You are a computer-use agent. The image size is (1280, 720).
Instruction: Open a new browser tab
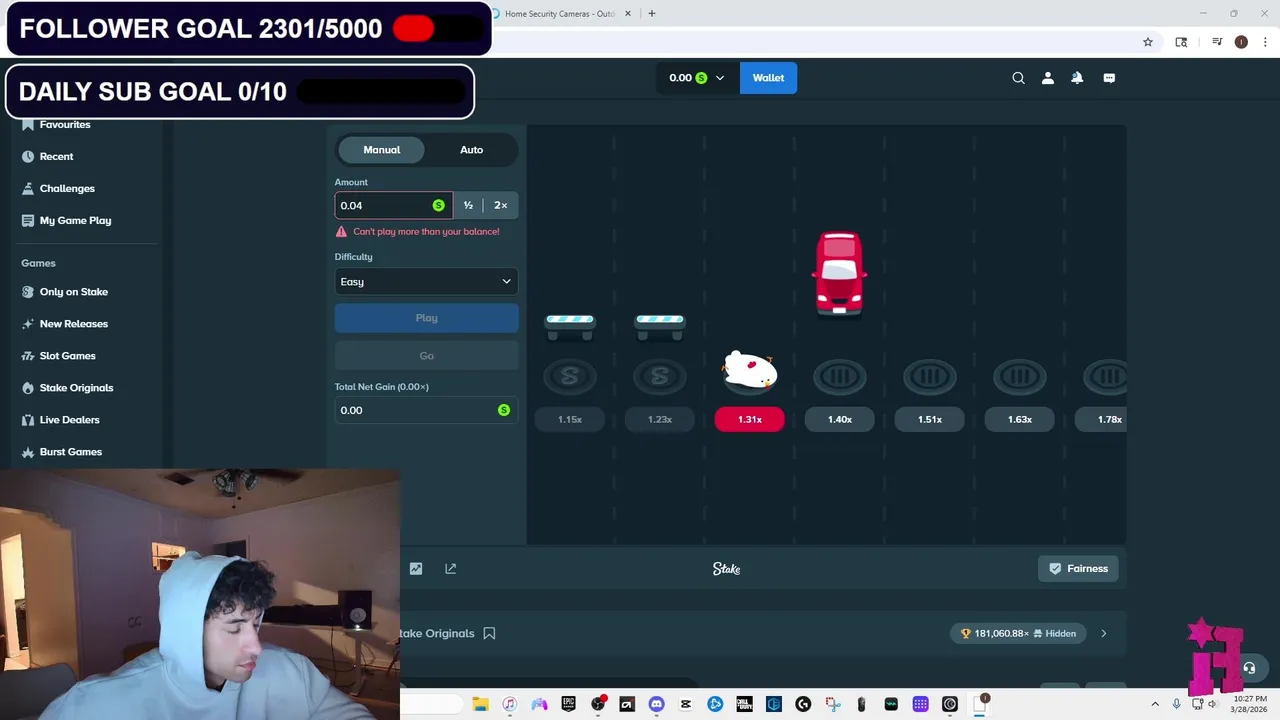pyautogui.click(x=651, y=14)
